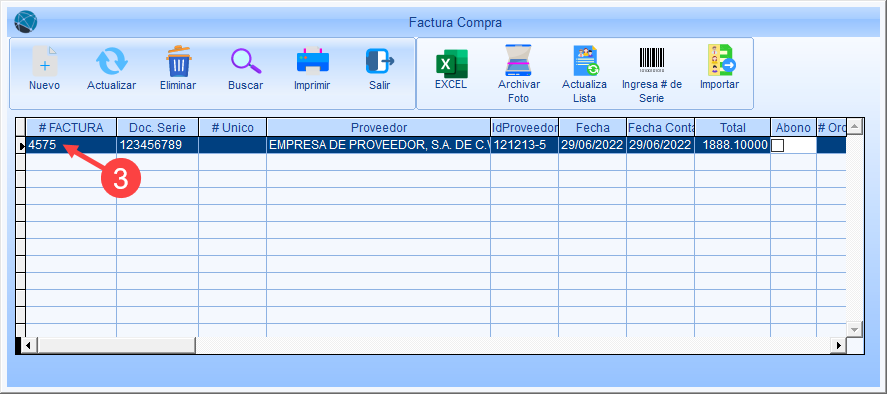Select the EMPRESA DE PROVEEDOR cell

pos(378,145)
